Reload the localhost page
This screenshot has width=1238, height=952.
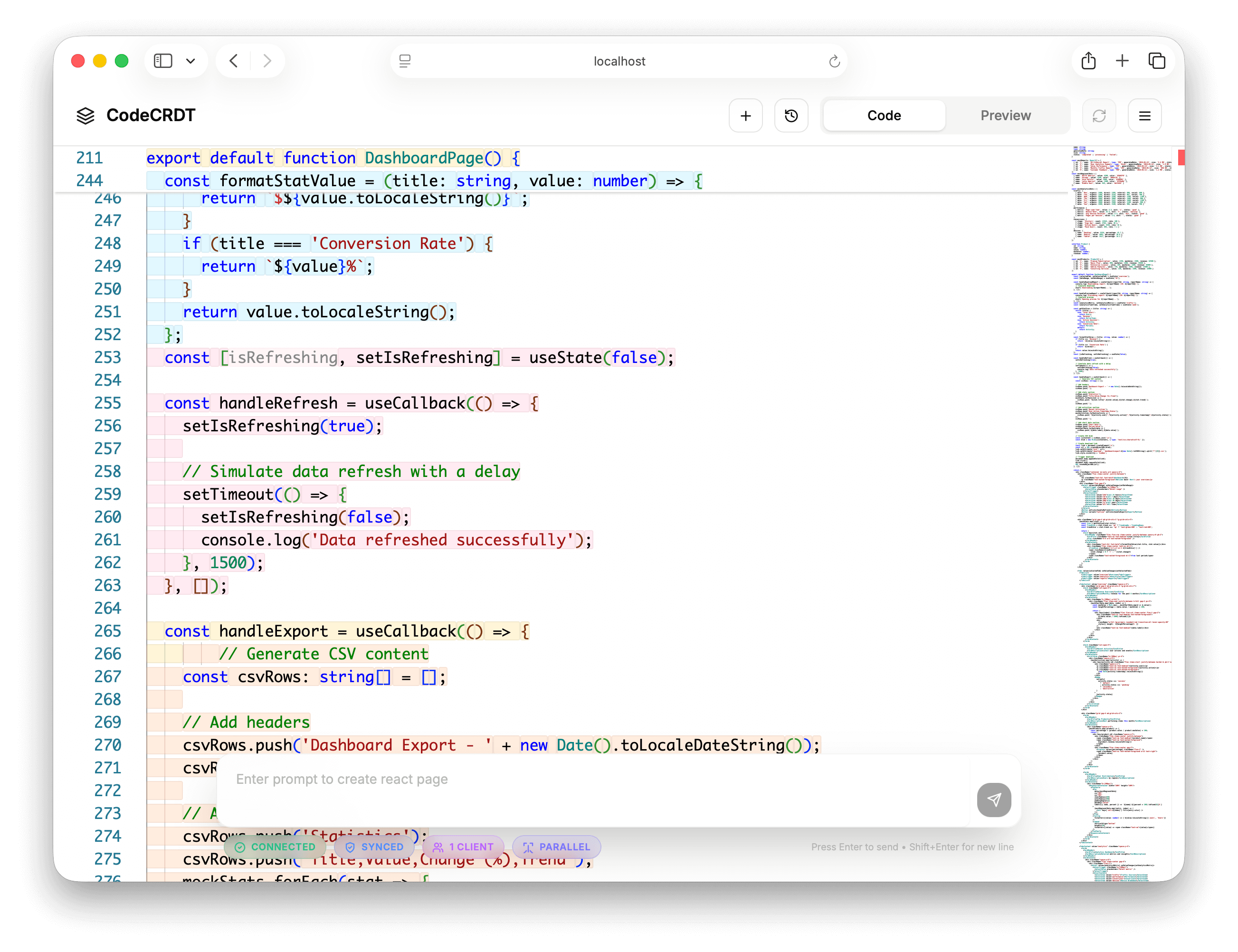(834, 61)
